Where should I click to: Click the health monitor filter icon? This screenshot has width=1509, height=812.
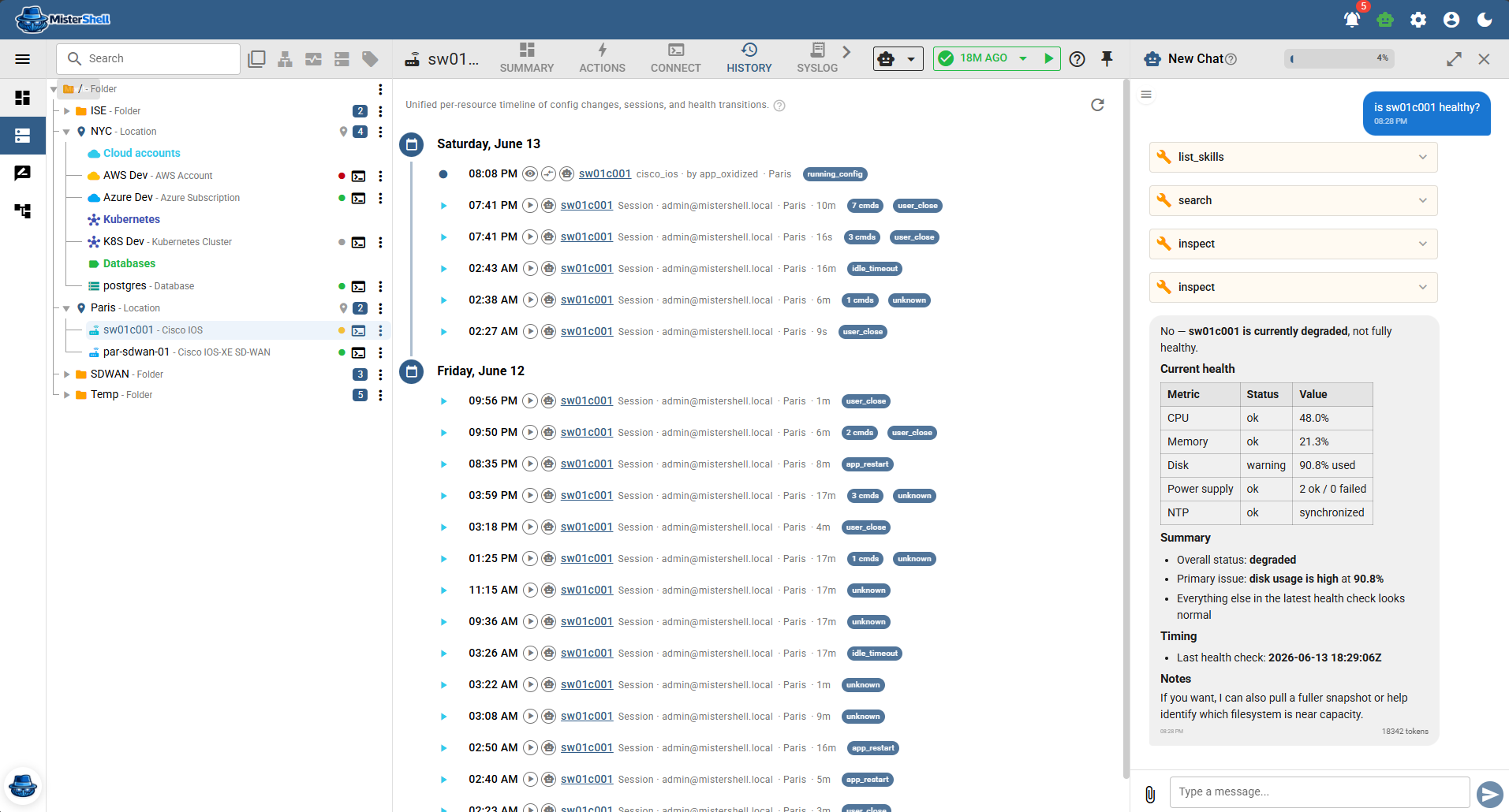click(313, 59)
